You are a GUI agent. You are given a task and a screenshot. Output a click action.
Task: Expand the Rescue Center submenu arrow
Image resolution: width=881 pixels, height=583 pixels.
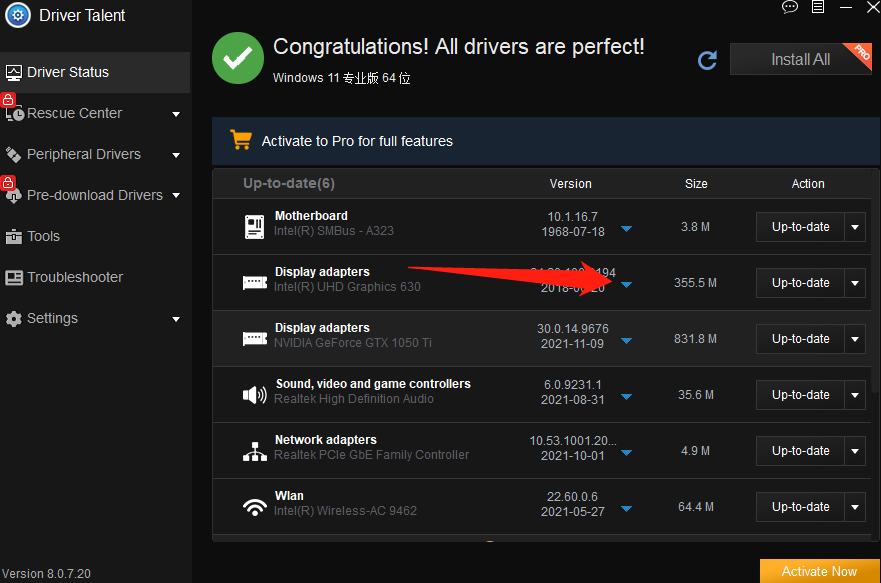tap(176, 114)
